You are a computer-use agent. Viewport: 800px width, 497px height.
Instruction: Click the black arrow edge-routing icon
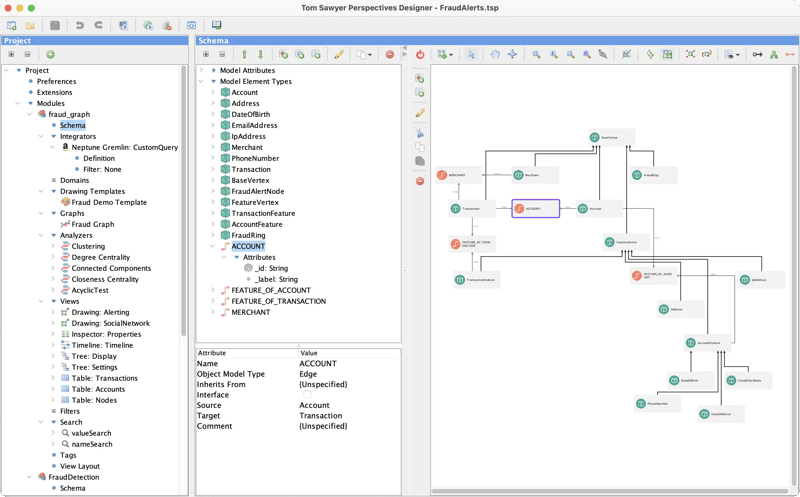(758, 54)
